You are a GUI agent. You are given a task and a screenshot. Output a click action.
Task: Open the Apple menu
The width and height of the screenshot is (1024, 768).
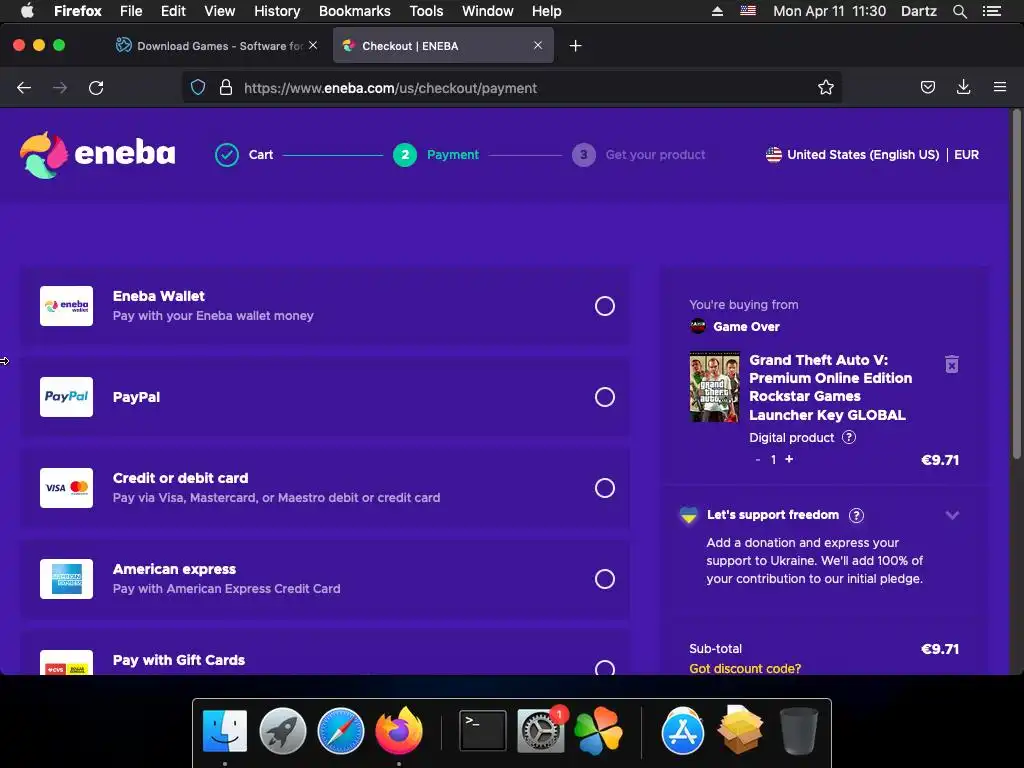click(x=27, y=11)
